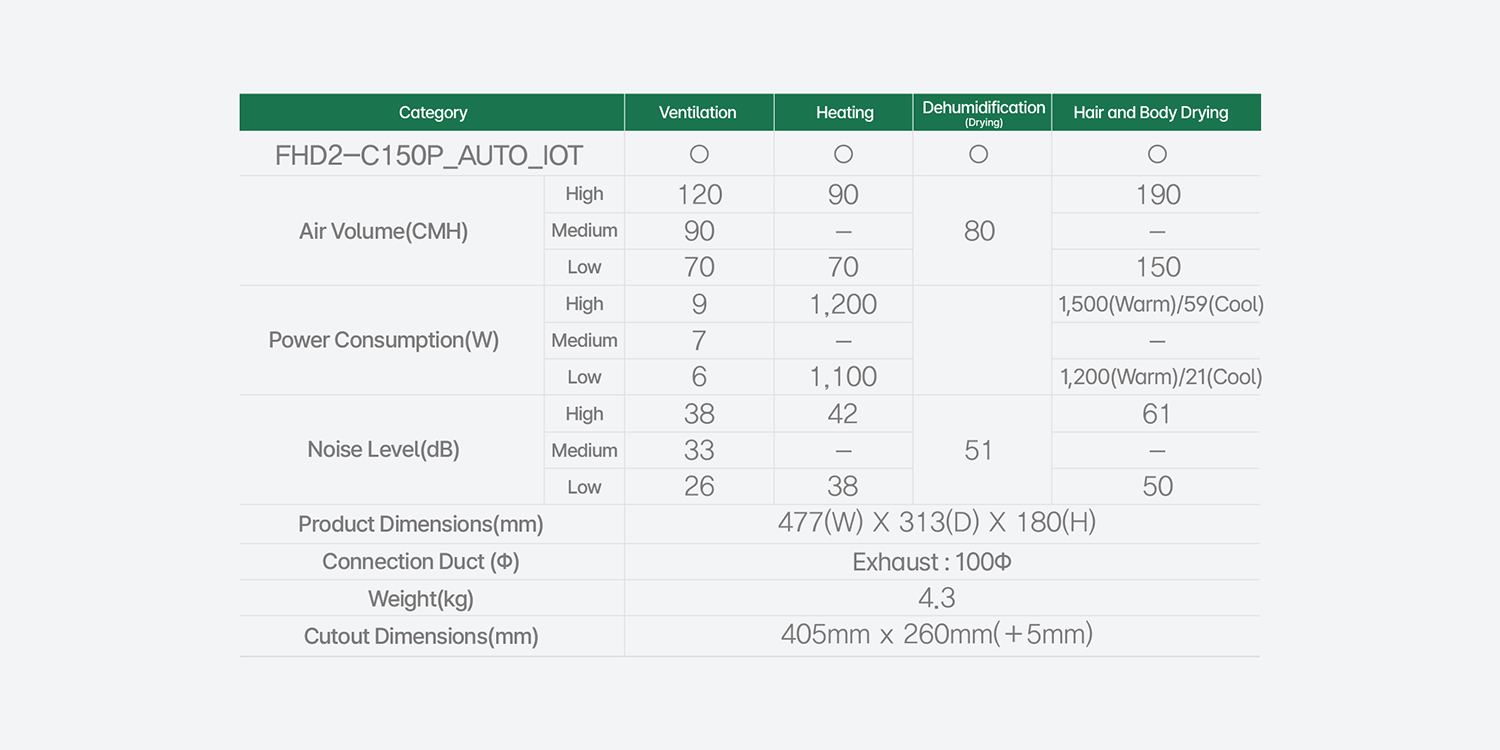Select the 1,200(Warm)/21(Cool) power cell
The image size is (1500, 750).
1160,377
